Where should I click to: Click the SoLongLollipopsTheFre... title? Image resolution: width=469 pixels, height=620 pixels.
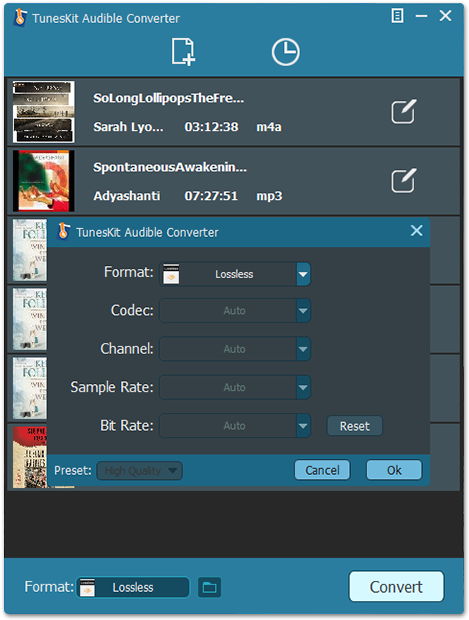(x=168, y=98)
